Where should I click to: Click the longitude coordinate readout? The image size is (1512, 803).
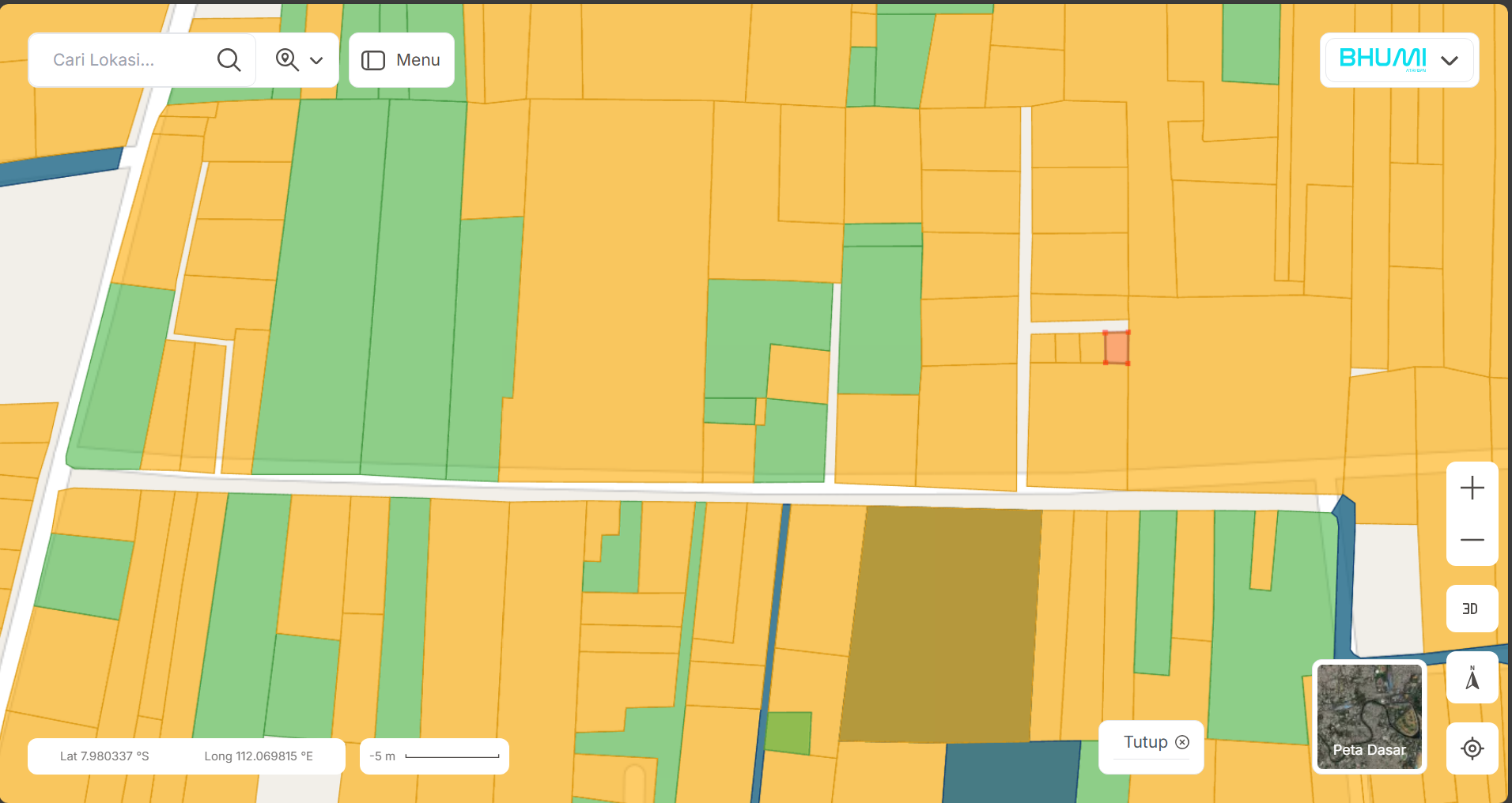(x=259, y=756)
